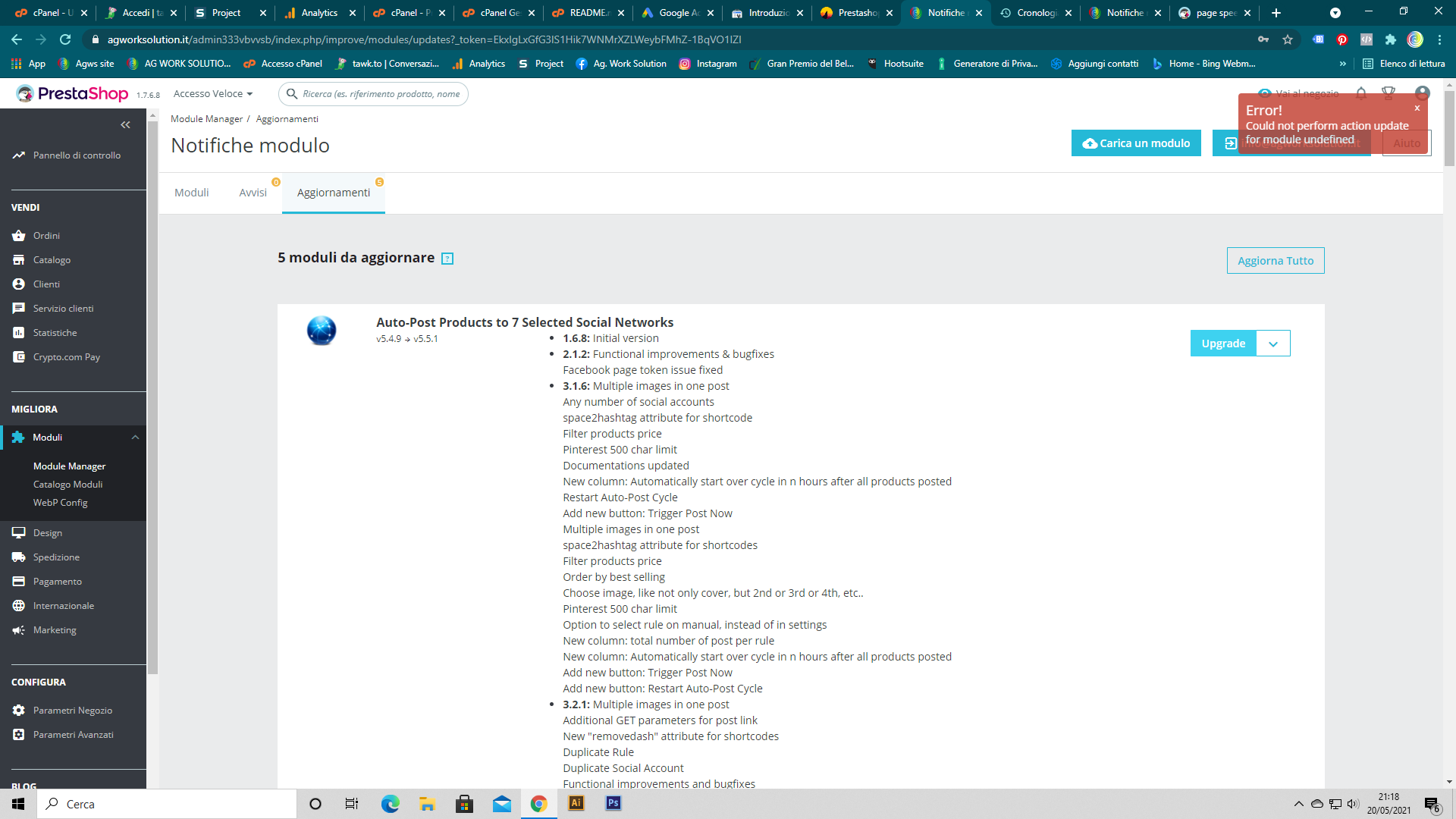Open Catalogo in the sidebar
The image size is (1456, 819).
point(52,260)
